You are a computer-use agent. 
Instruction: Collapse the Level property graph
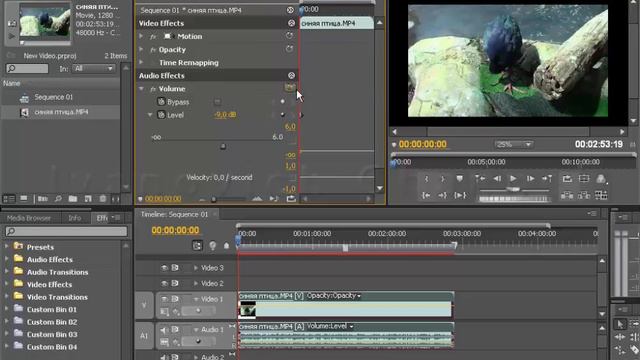pos(150,115)
